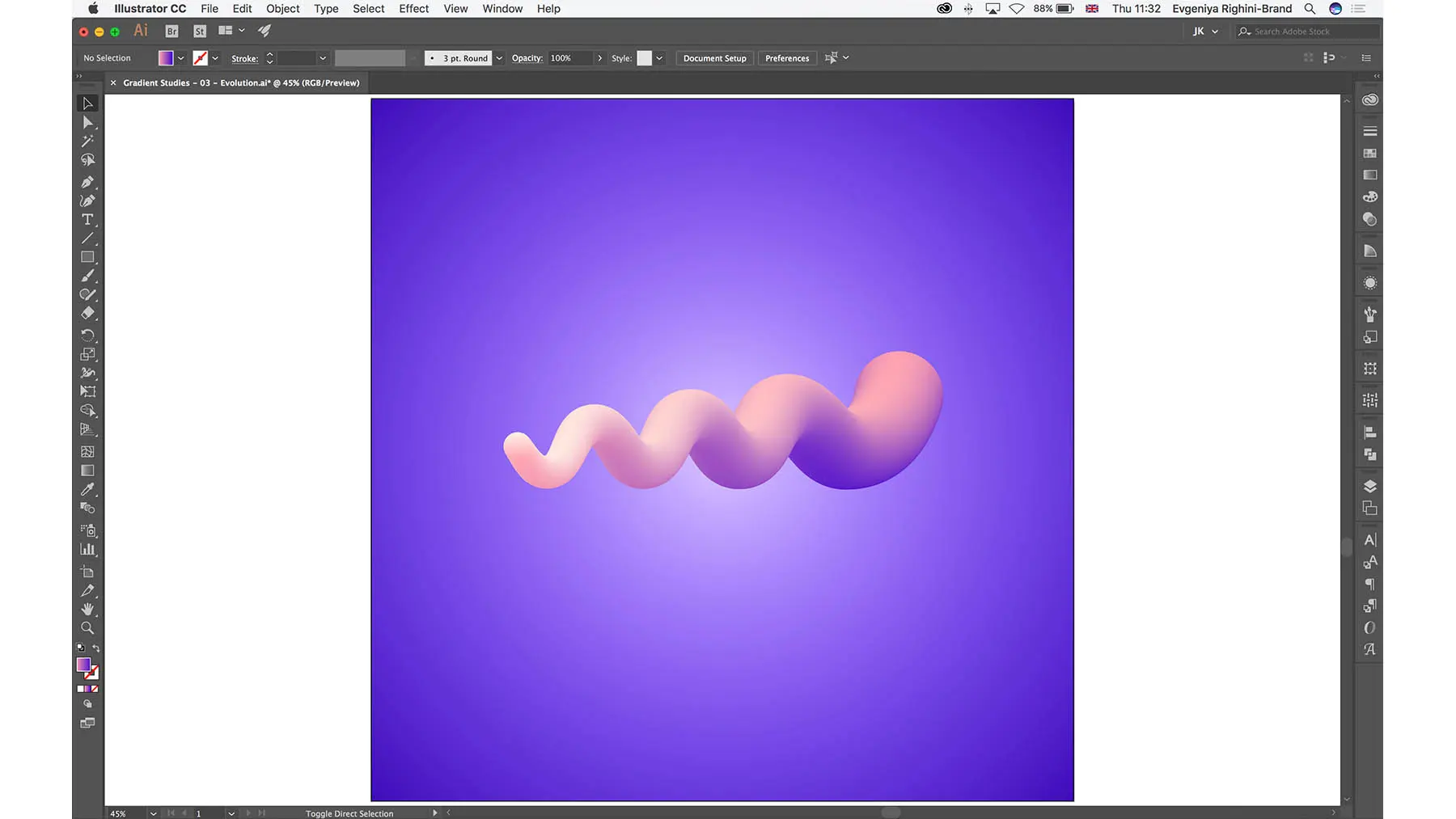Click the Document Setup button
Image resolution: width=1456 pixels, height=819 pixels.
(714, 58)
